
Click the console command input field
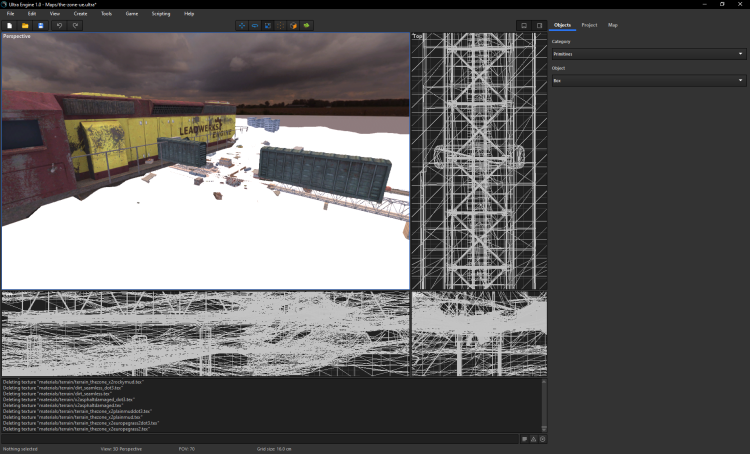click(258, 439)
